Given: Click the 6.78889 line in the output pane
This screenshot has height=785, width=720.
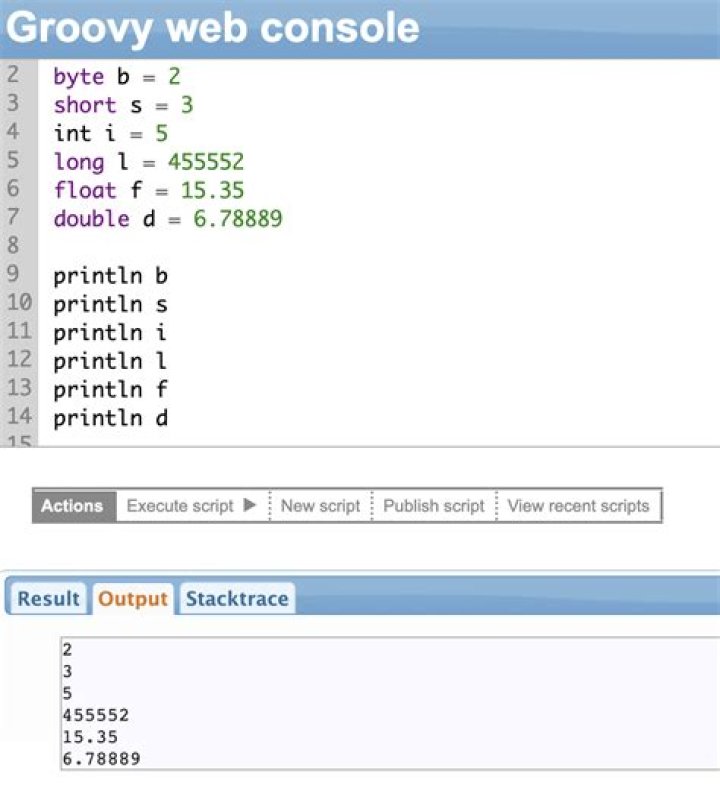Looking at the screenshot, I should (x=101, y=759).
